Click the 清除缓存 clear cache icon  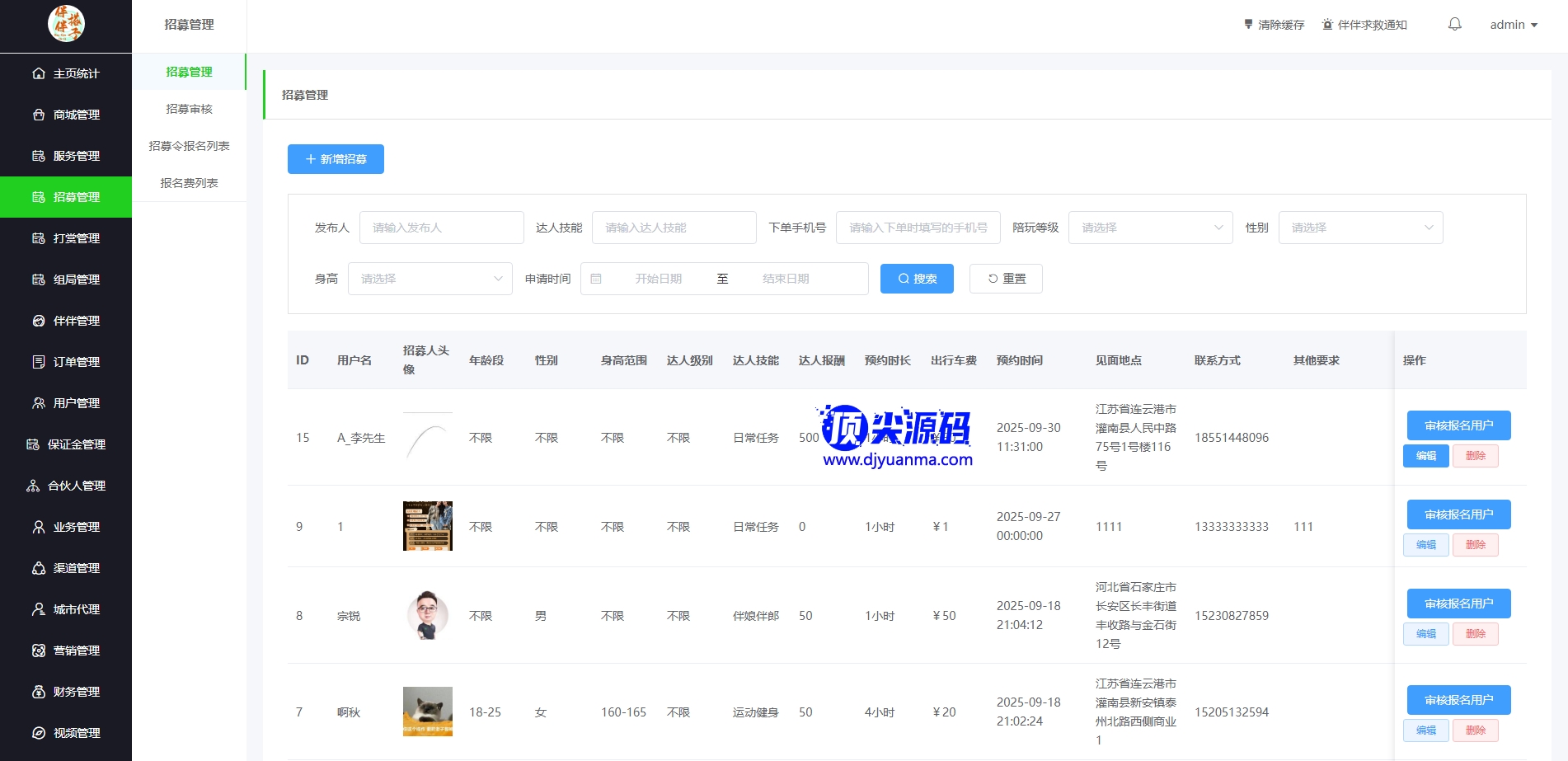[x=1248, y=25]
